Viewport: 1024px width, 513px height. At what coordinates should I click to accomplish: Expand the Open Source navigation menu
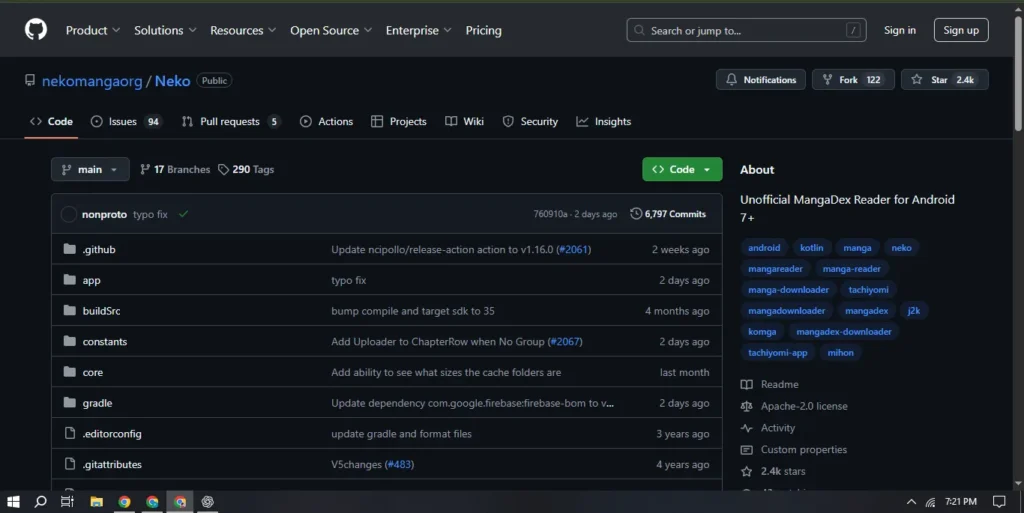tap(331, 31)
